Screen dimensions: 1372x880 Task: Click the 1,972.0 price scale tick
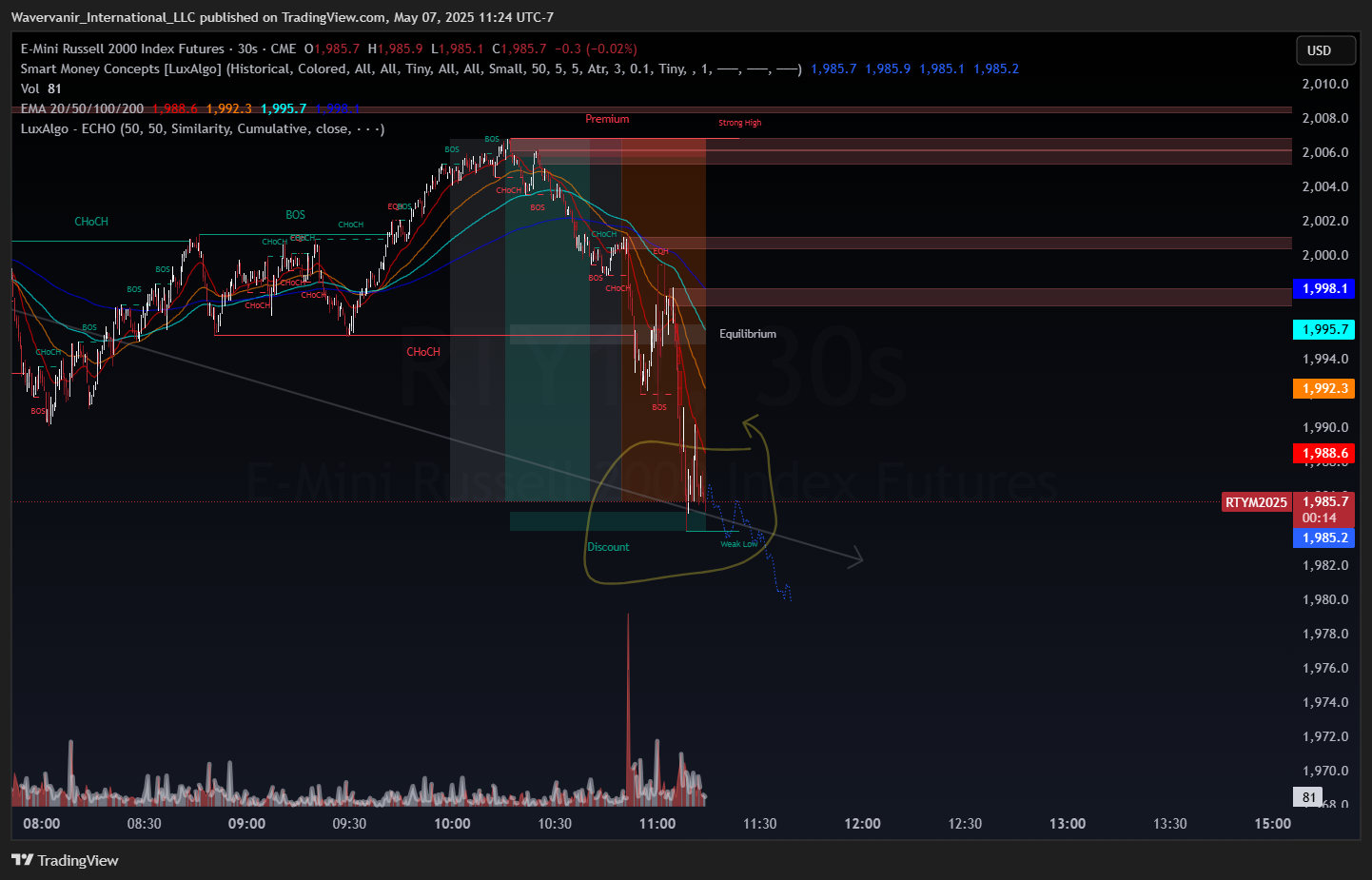pos(1324,736)
